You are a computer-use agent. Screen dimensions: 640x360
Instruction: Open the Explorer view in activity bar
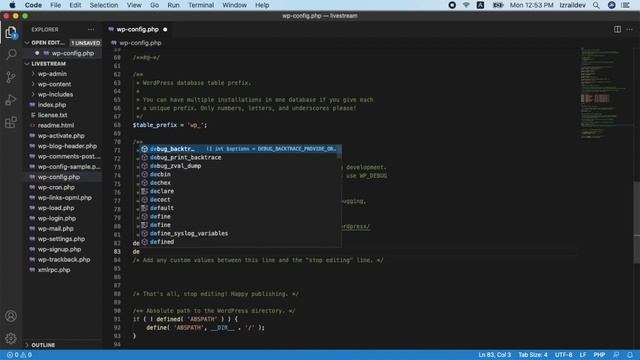tap(11, 32)
